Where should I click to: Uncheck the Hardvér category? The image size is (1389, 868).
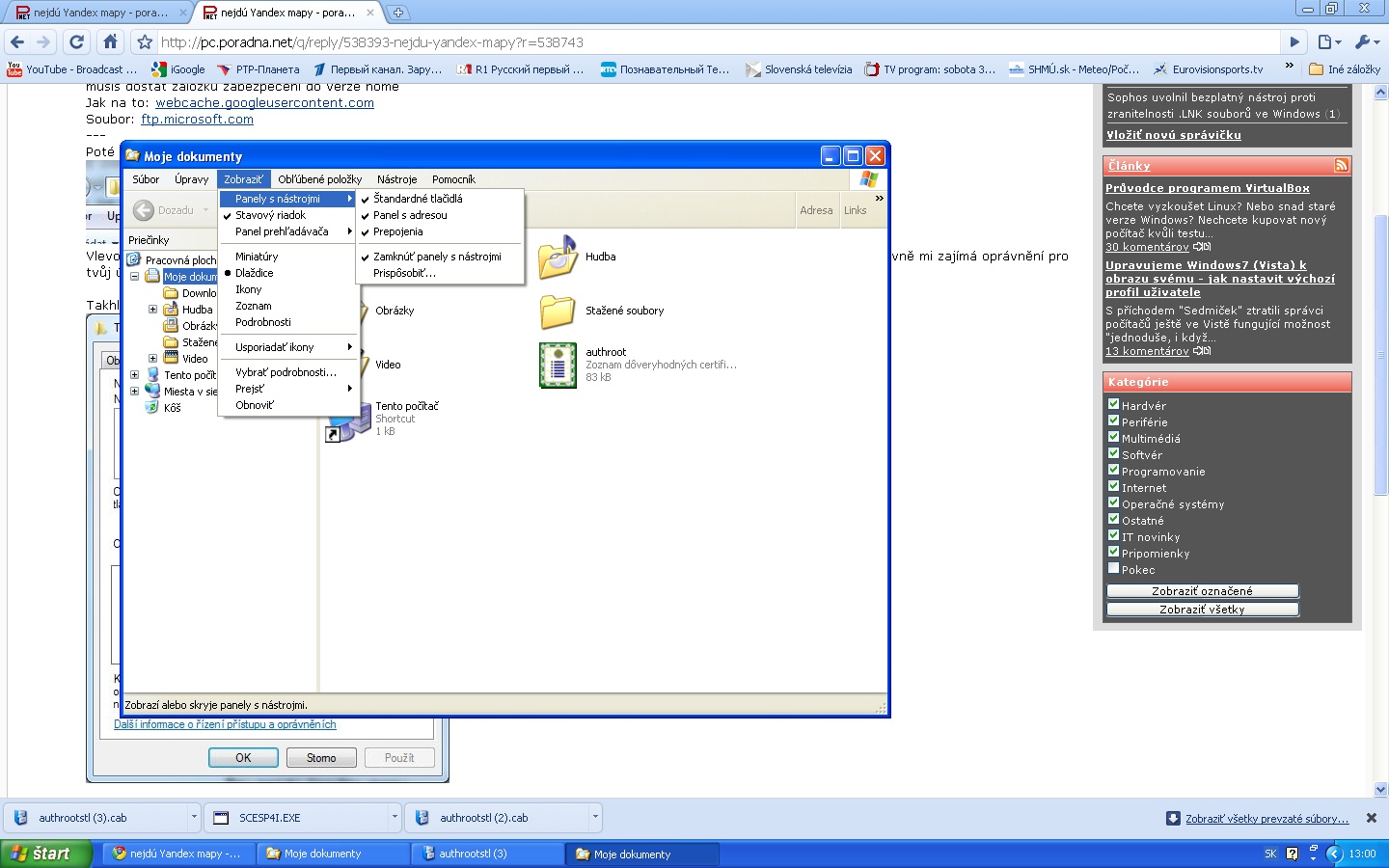(1113, 405)
